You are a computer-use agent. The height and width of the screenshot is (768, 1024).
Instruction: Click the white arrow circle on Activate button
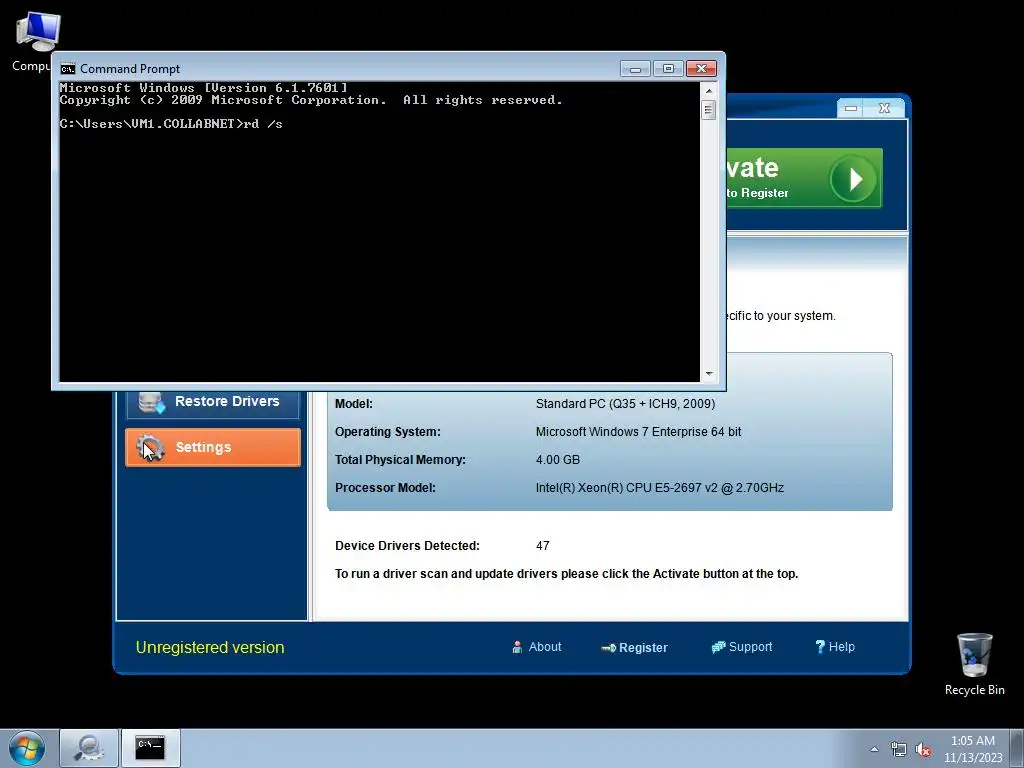[x=853, y=178]
